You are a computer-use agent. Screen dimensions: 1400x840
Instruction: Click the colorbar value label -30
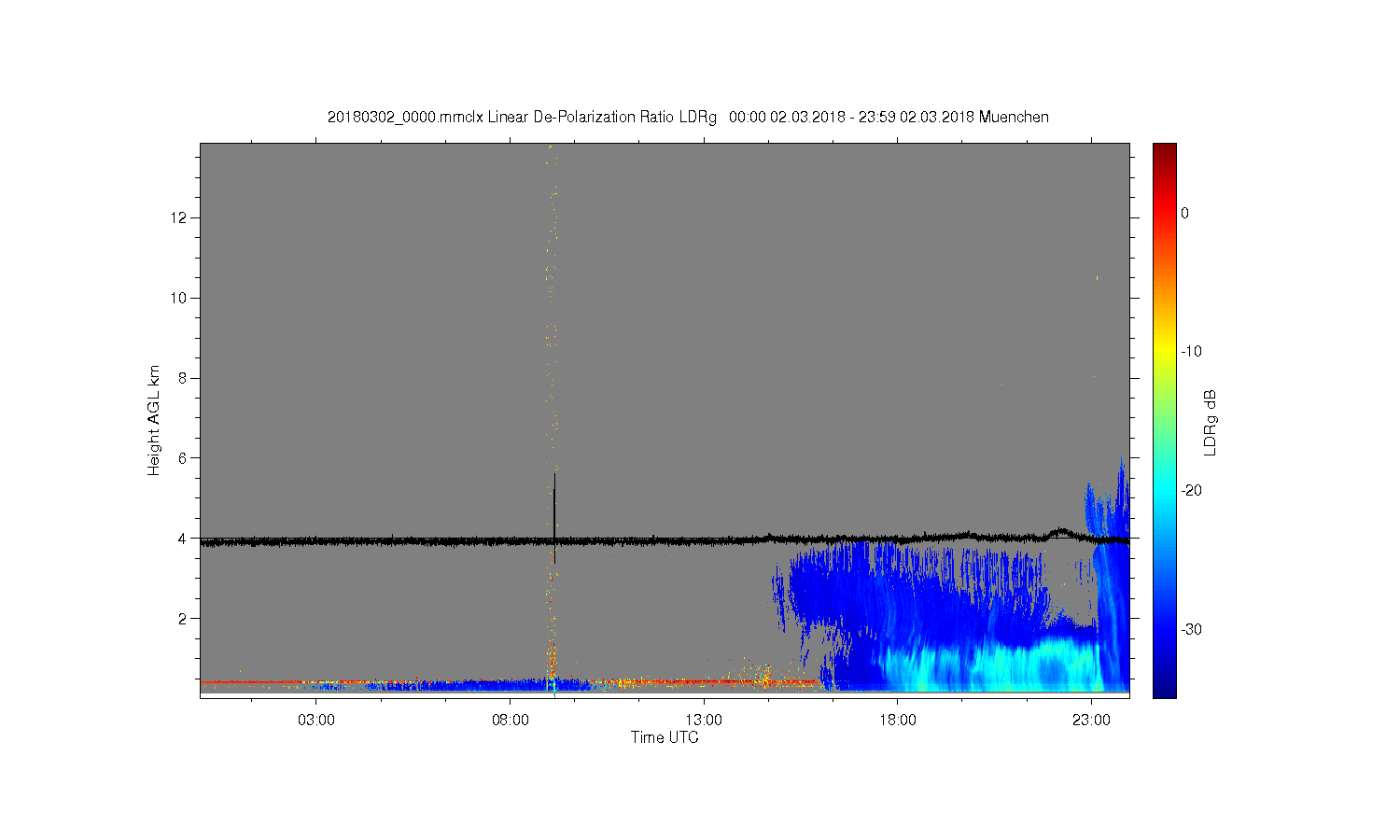(1190, 630)
